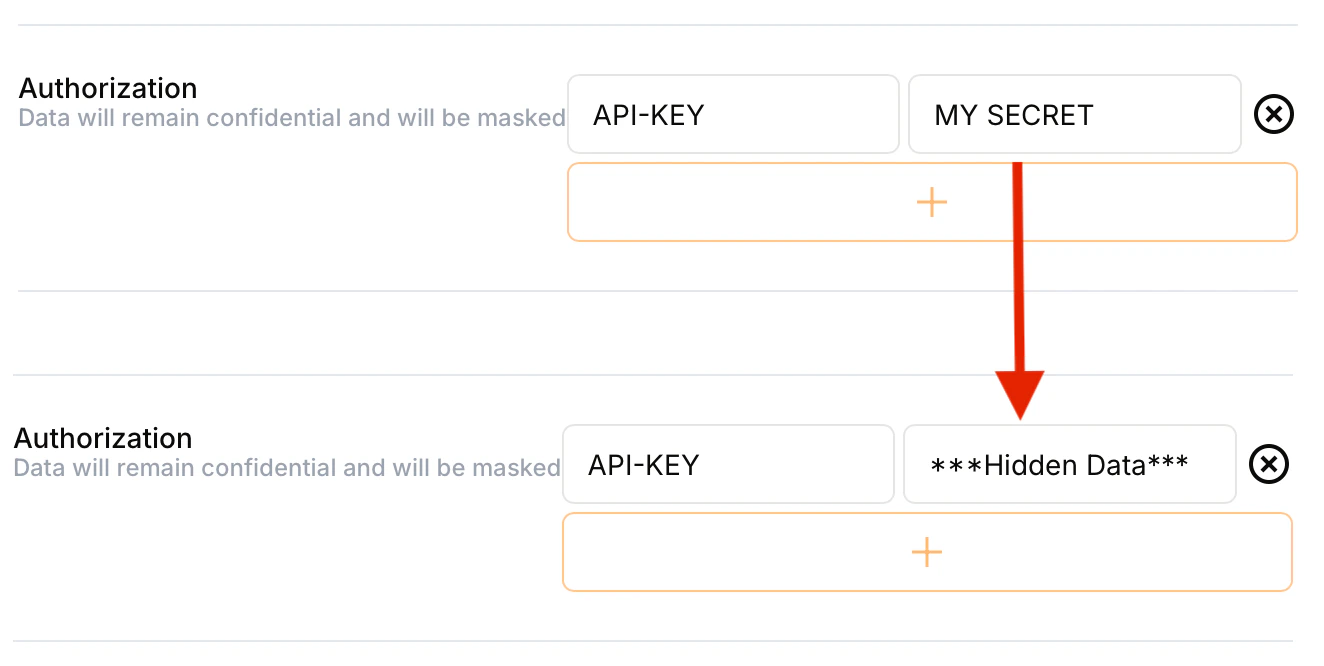The height and width of the screenshot is (666, 1324).
Task: Click the second API-KEY input field
Action: point(728,464)
